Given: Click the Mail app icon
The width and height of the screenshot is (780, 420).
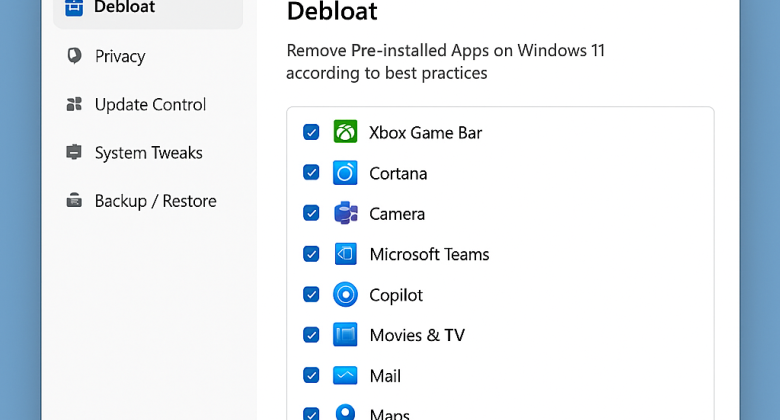Looking at the screenshot, I should (345, 376).
